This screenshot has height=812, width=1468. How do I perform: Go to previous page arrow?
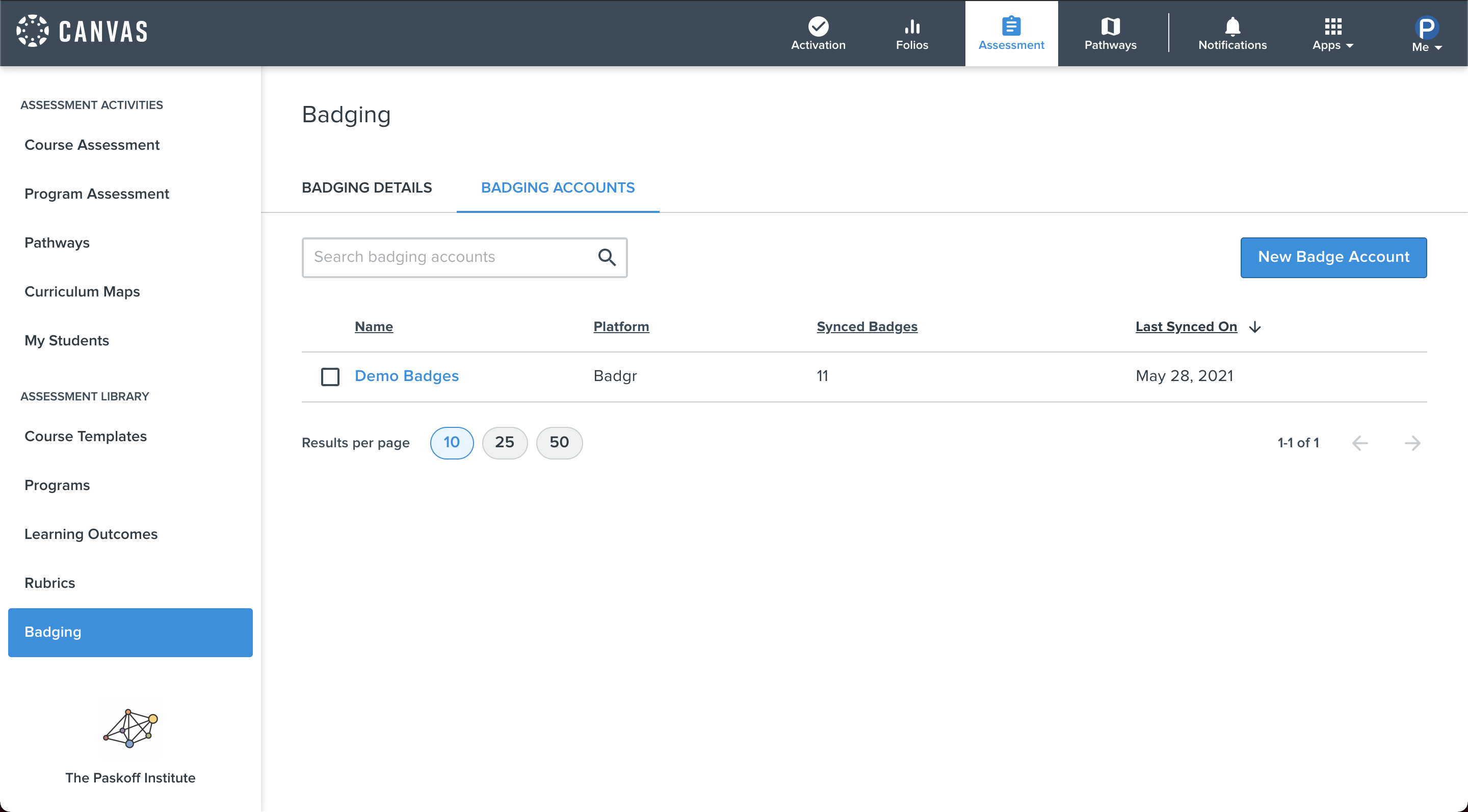point(1360,443)
